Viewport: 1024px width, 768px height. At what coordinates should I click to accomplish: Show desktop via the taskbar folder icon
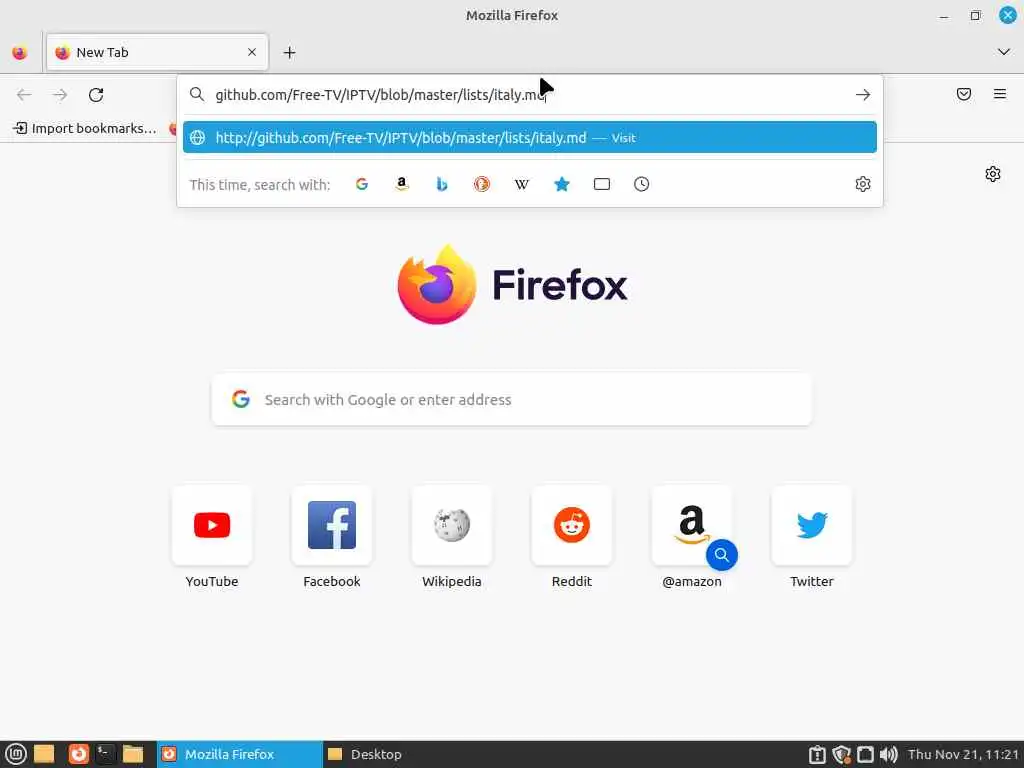click(x=44, y=754)
